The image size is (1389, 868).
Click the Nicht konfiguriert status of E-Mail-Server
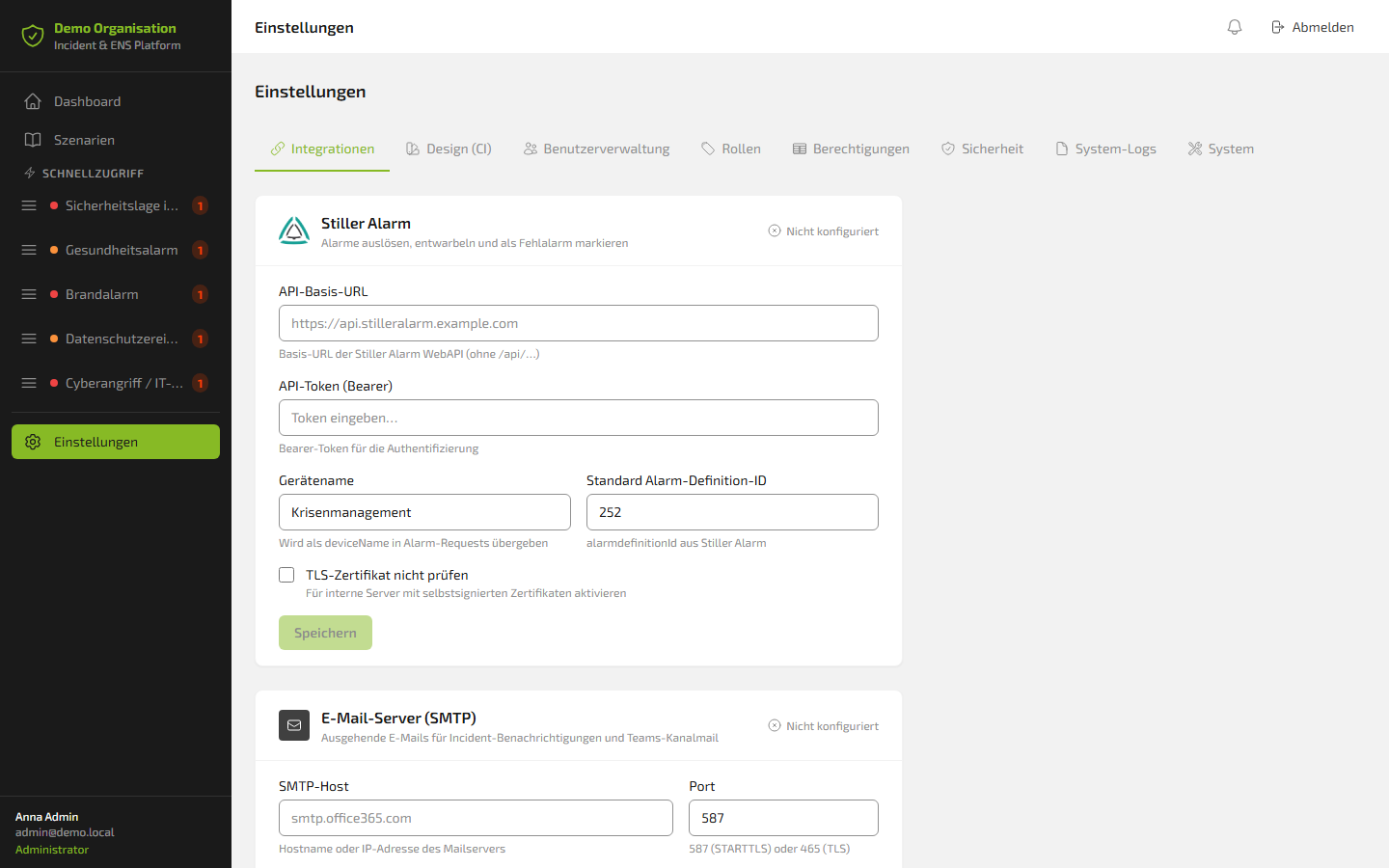(824, 726)
